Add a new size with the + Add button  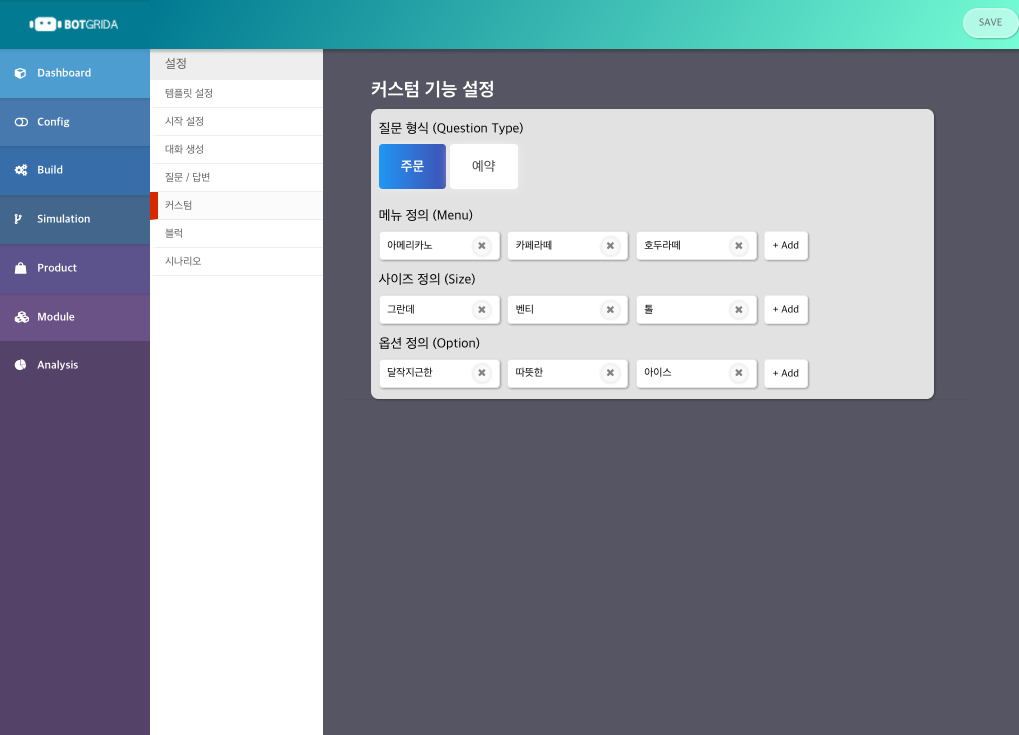pyautogui.click(x=785, y=309)
